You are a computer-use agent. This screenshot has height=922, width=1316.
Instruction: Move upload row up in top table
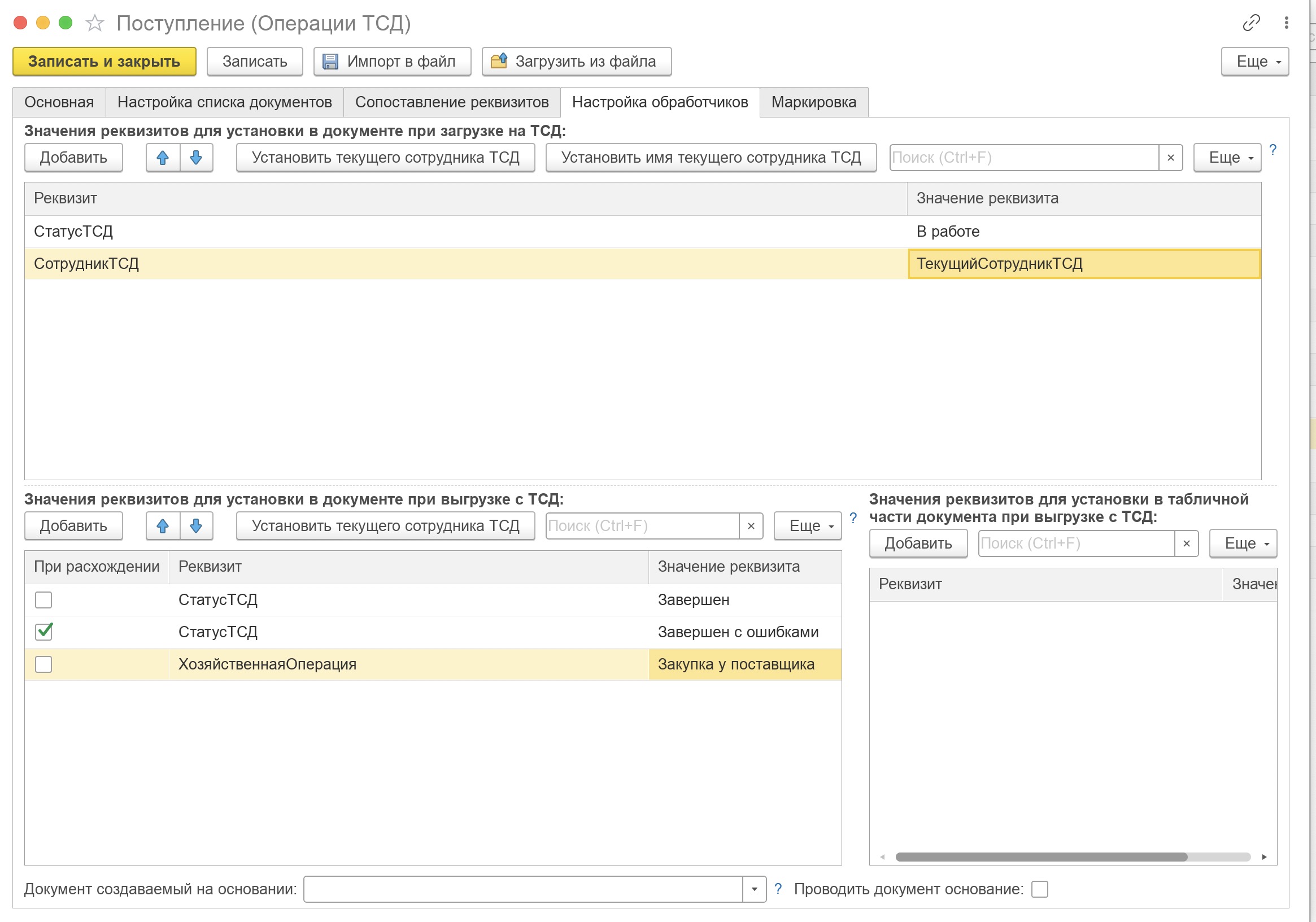pos(163,158)
